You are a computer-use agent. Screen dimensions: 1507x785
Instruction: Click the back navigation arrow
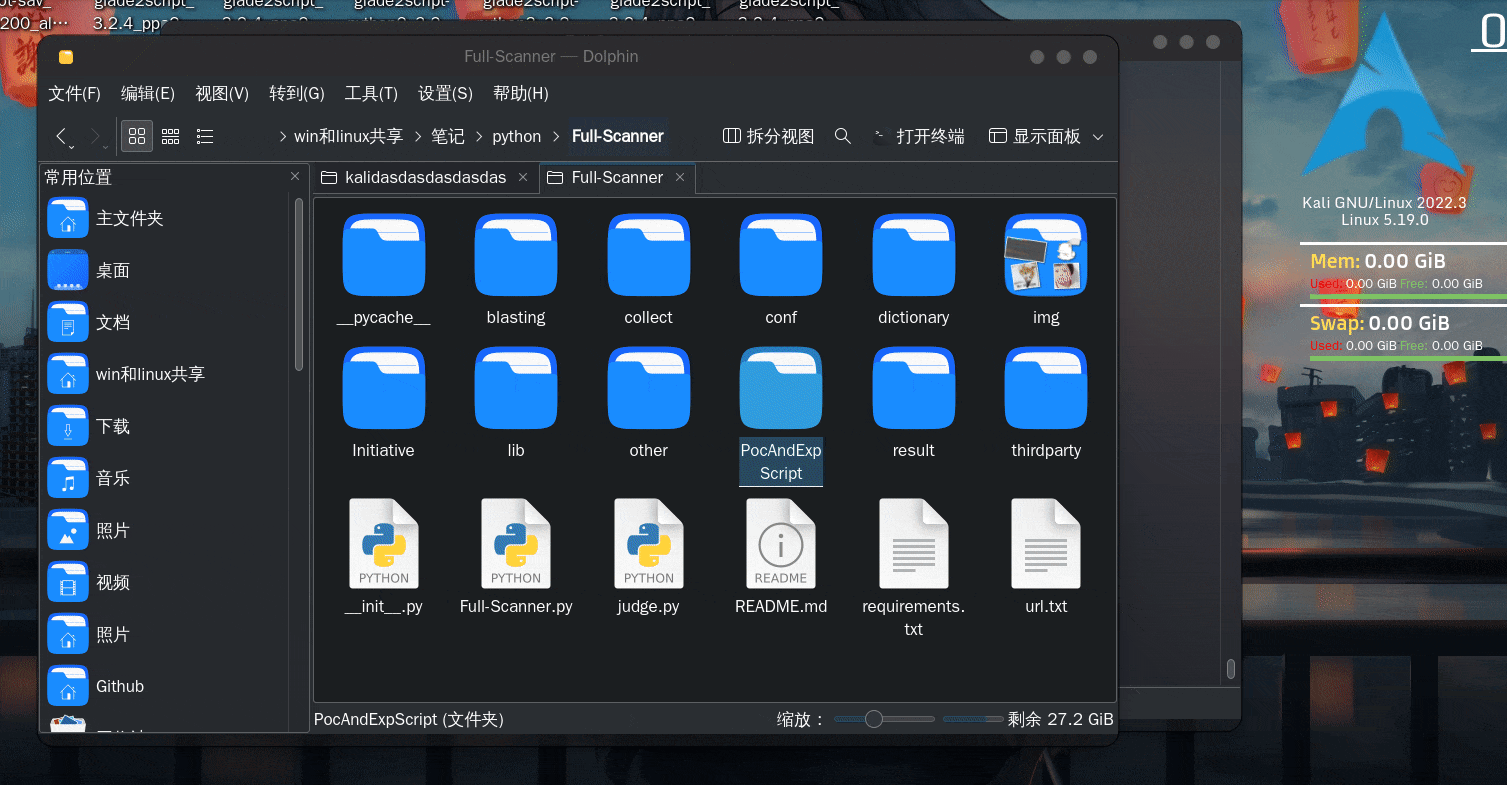click(62, 136)
